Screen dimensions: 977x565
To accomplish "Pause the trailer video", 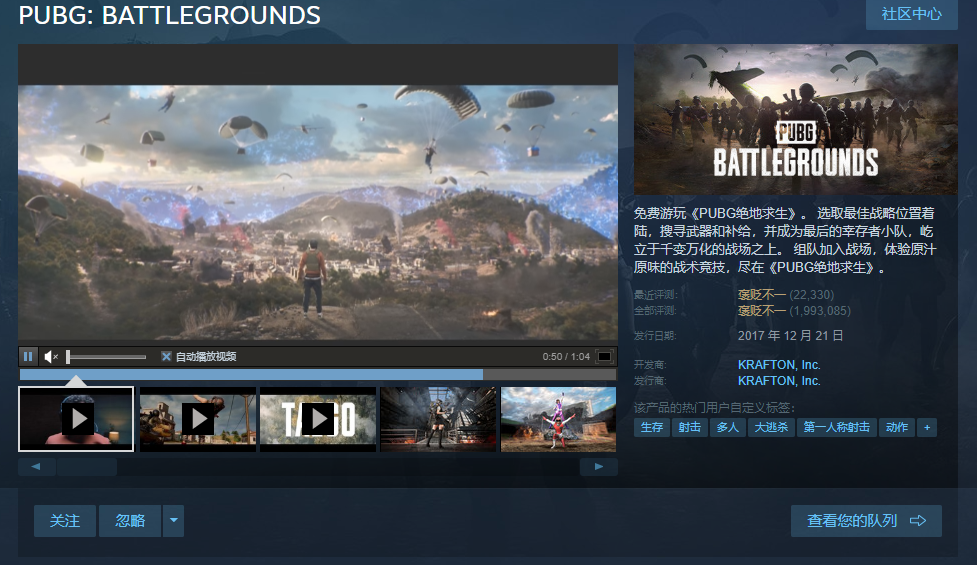I will point(28,356).
